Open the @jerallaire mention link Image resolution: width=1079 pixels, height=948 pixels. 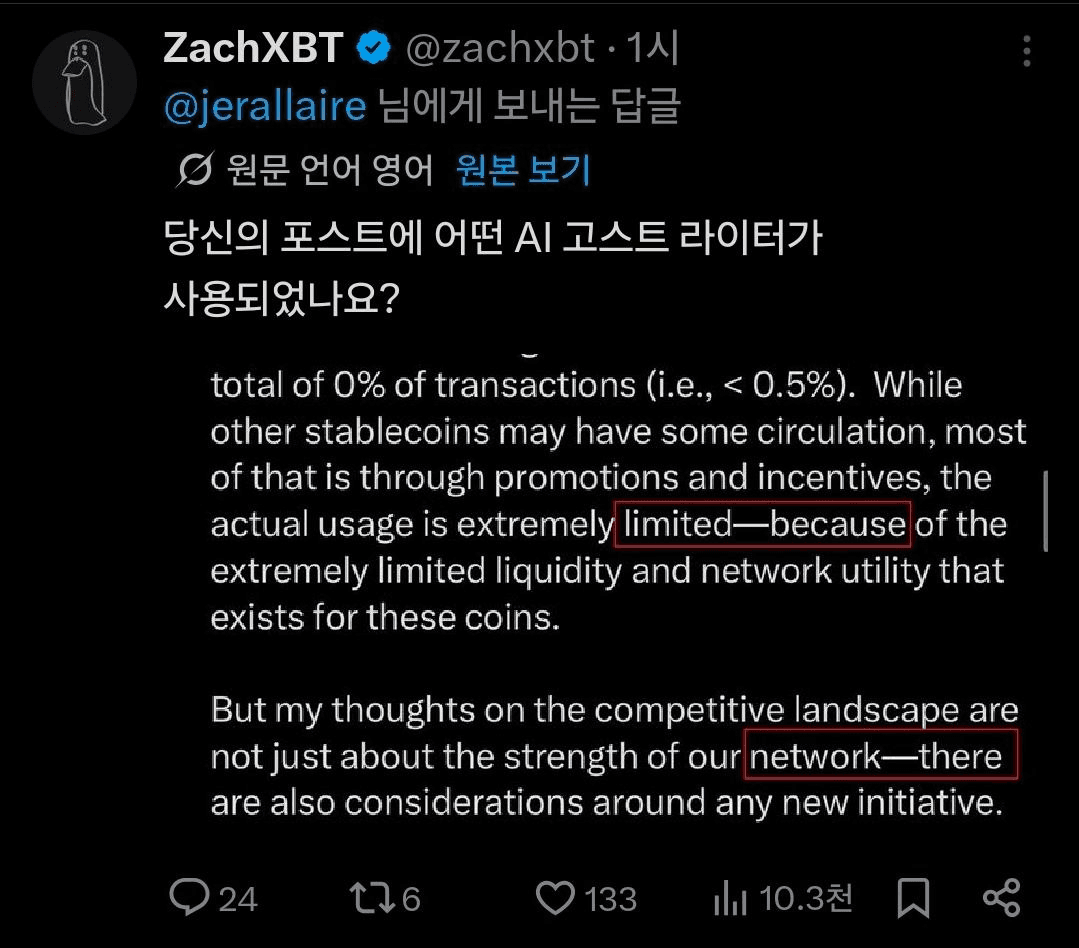pos(265,107)
